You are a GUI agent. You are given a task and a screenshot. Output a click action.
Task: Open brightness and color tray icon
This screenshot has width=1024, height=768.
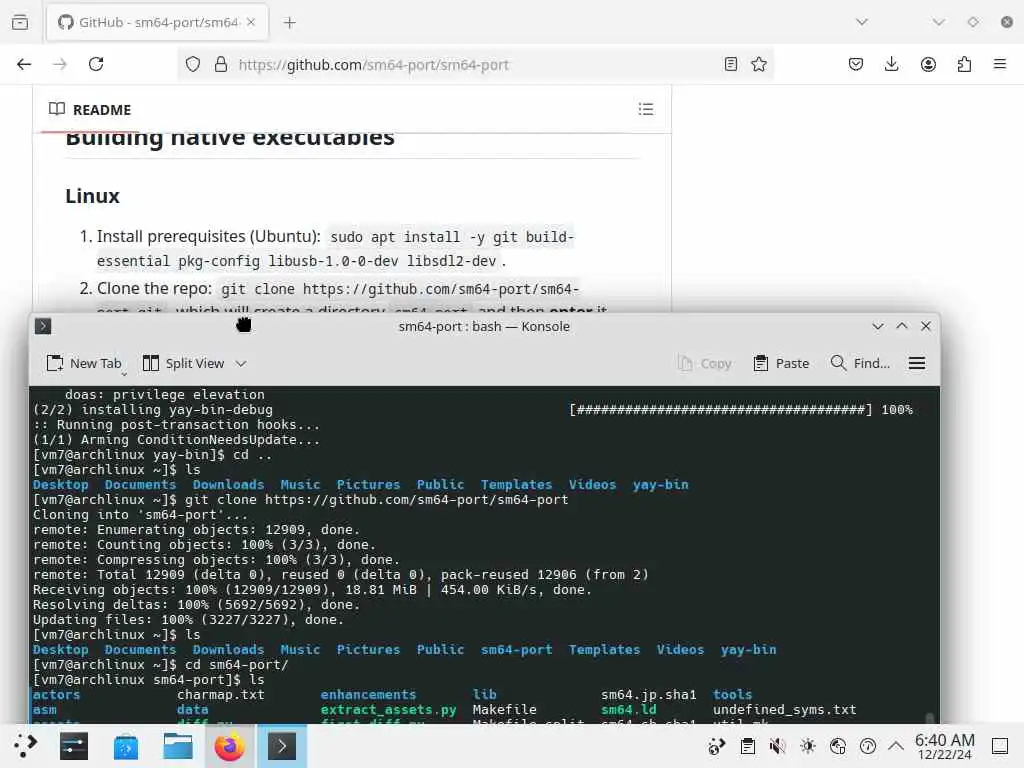point(808,746)
